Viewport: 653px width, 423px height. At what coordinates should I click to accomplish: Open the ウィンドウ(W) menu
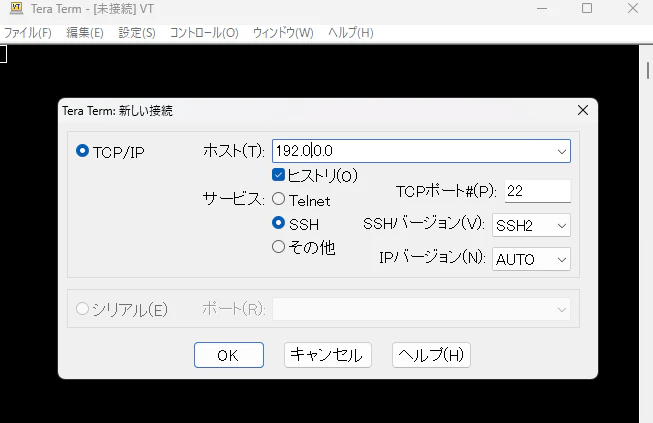(283, 33)
